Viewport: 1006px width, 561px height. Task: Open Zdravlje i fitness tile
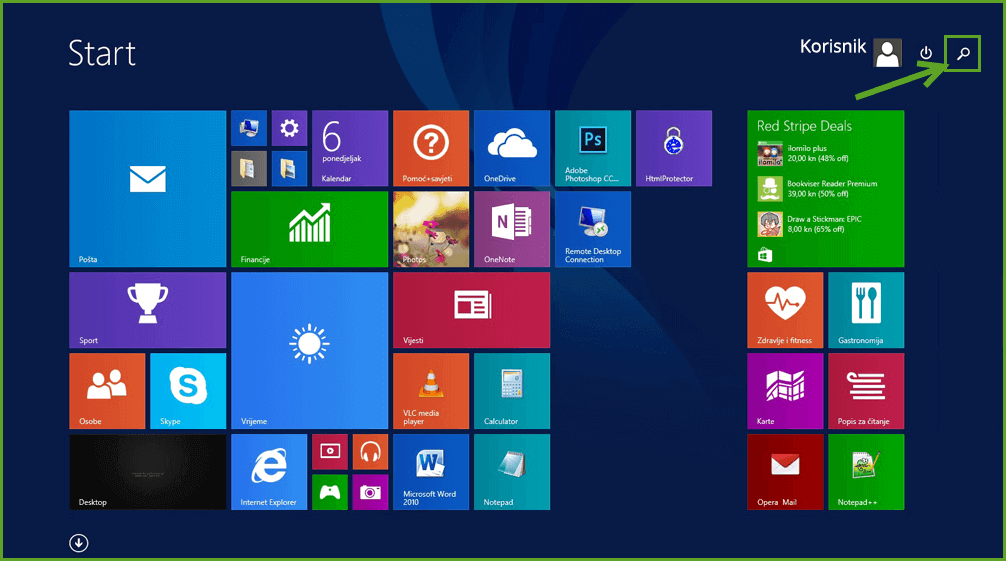point(785,310)
